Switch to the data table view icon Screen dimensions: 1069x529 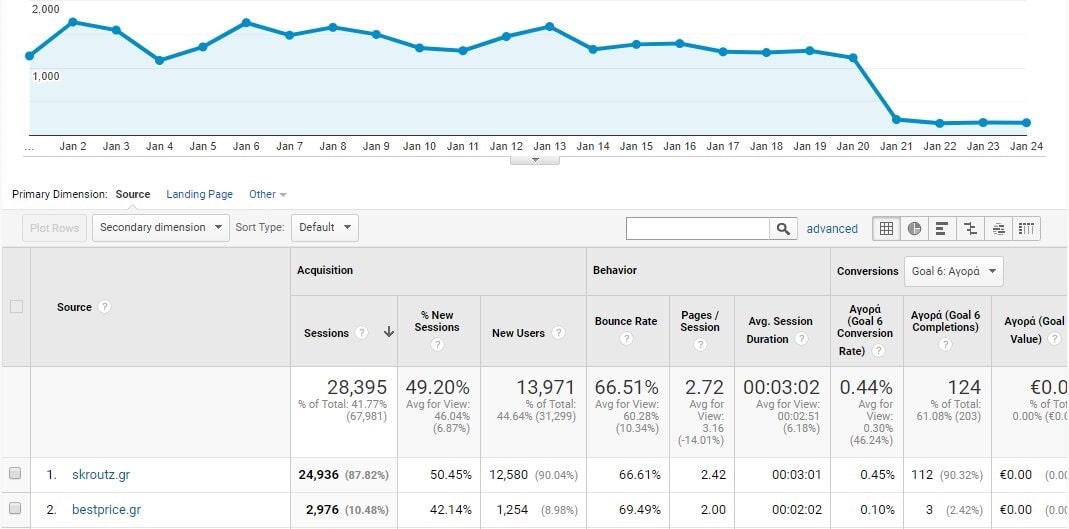click(886, 228)
